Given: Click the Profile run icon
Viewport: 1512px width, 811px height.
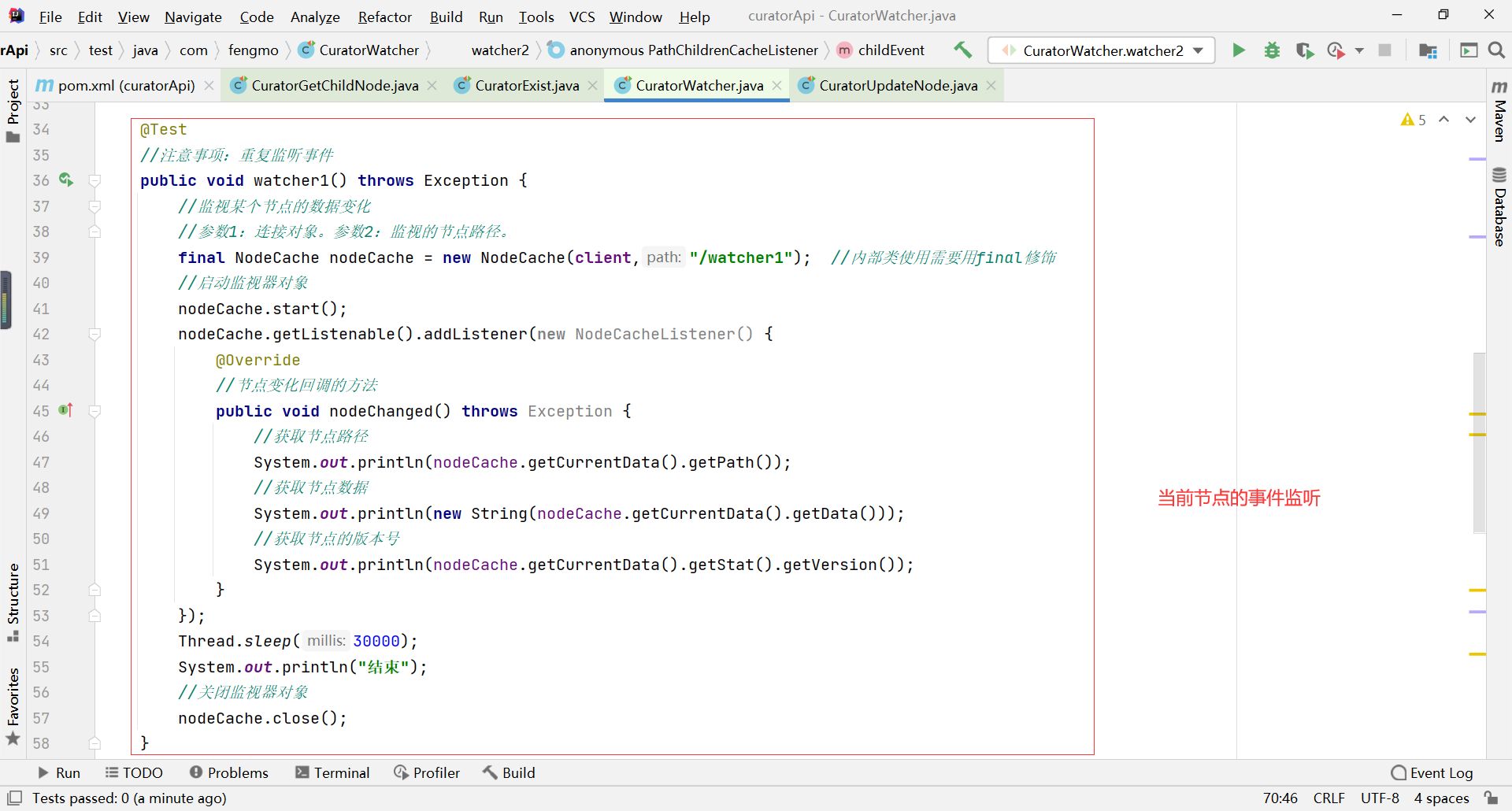Looking at the screenshot, I should (1336, 50).
